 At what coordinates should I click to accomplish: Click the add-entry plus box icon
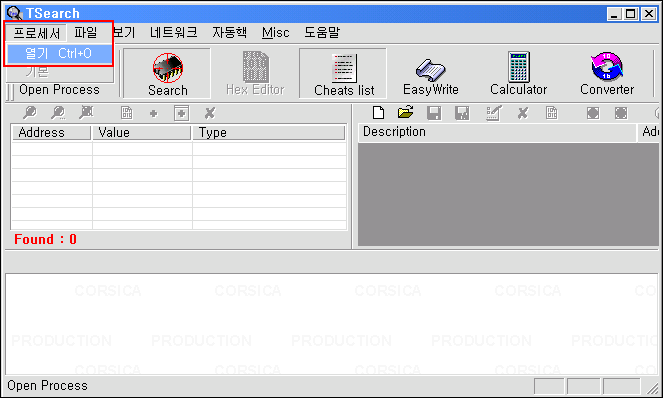[x=181, y=113]
